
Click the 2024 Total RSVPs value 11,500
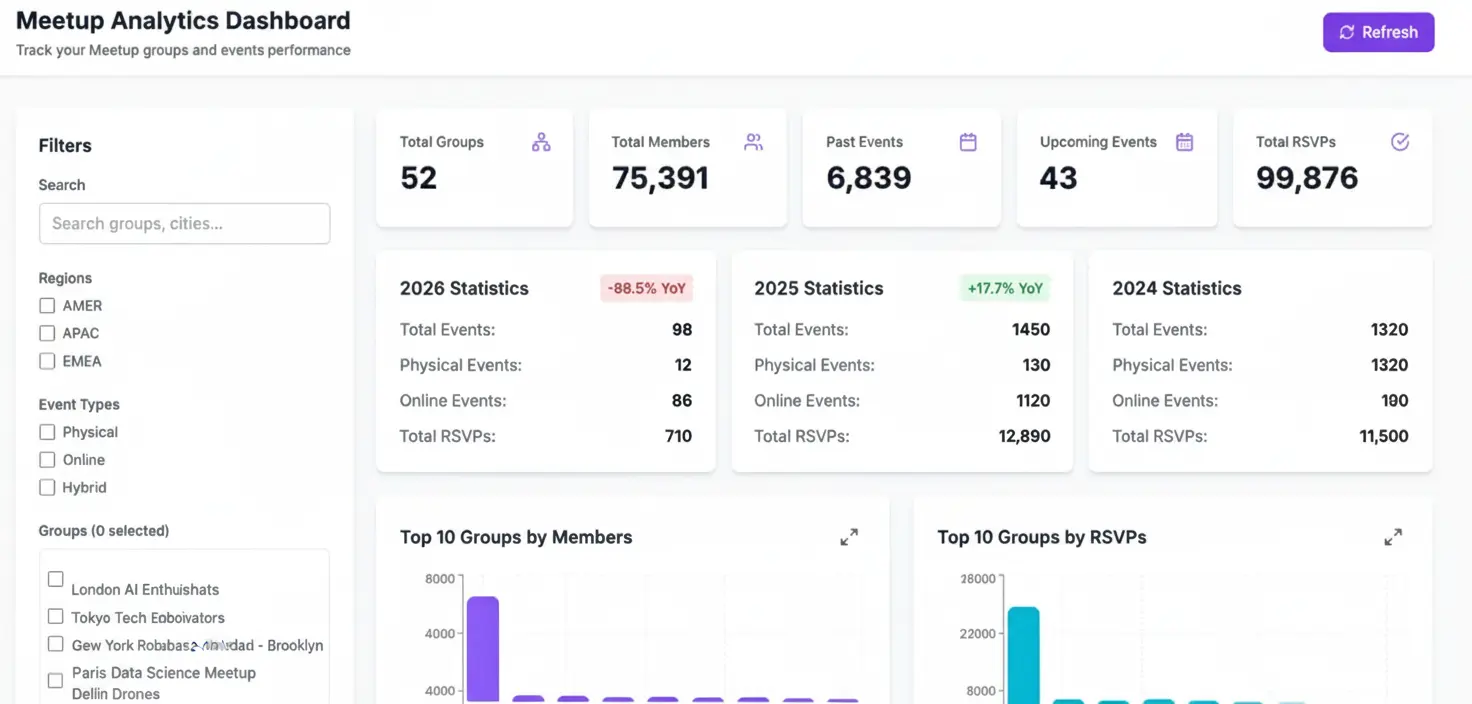pyautogui.click(x=1384, y=436)
